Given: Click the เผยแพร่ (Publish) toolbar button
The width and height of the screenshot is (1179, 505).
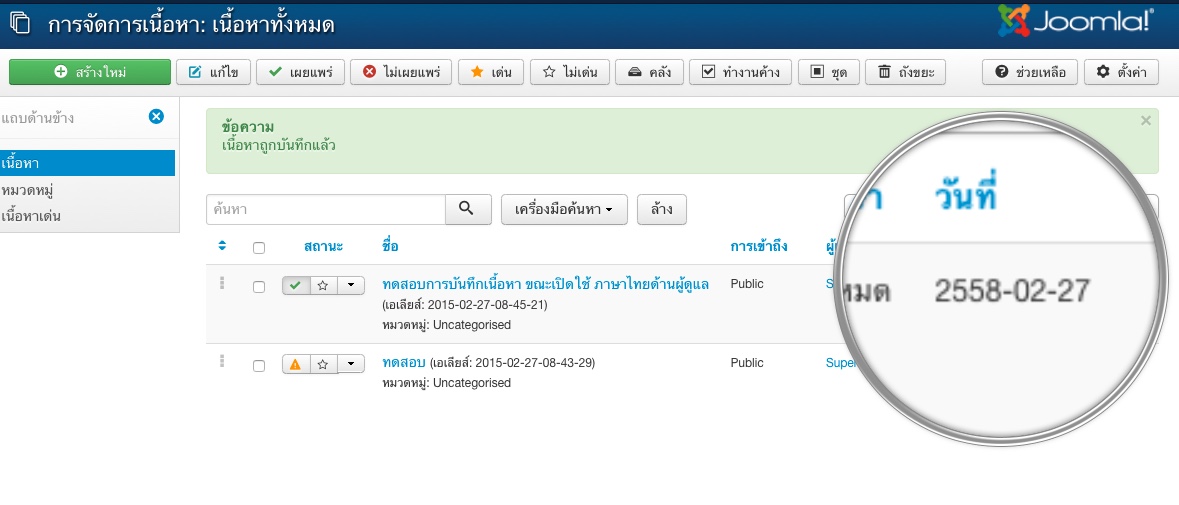Looking at the screenshot, I should click(300, 72).
